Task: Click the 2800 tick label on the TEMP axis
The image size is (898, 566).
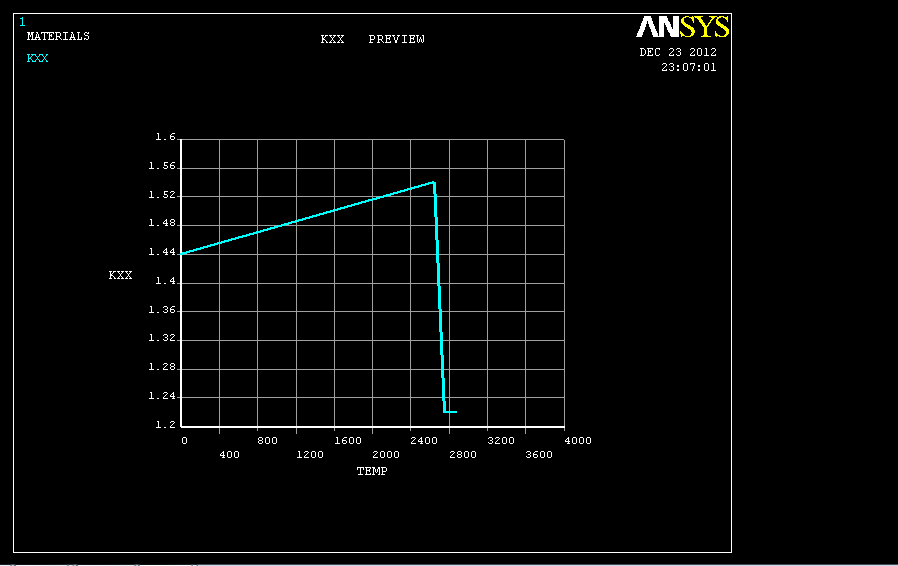Action: [463, 454]
